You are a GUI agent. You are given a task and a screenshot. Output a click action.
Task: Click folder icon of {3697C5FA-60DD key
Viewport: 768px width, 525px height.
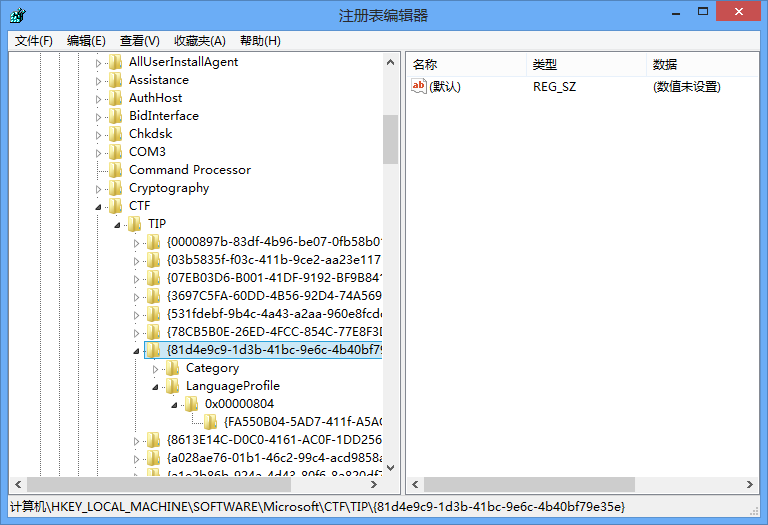point(154,296)
